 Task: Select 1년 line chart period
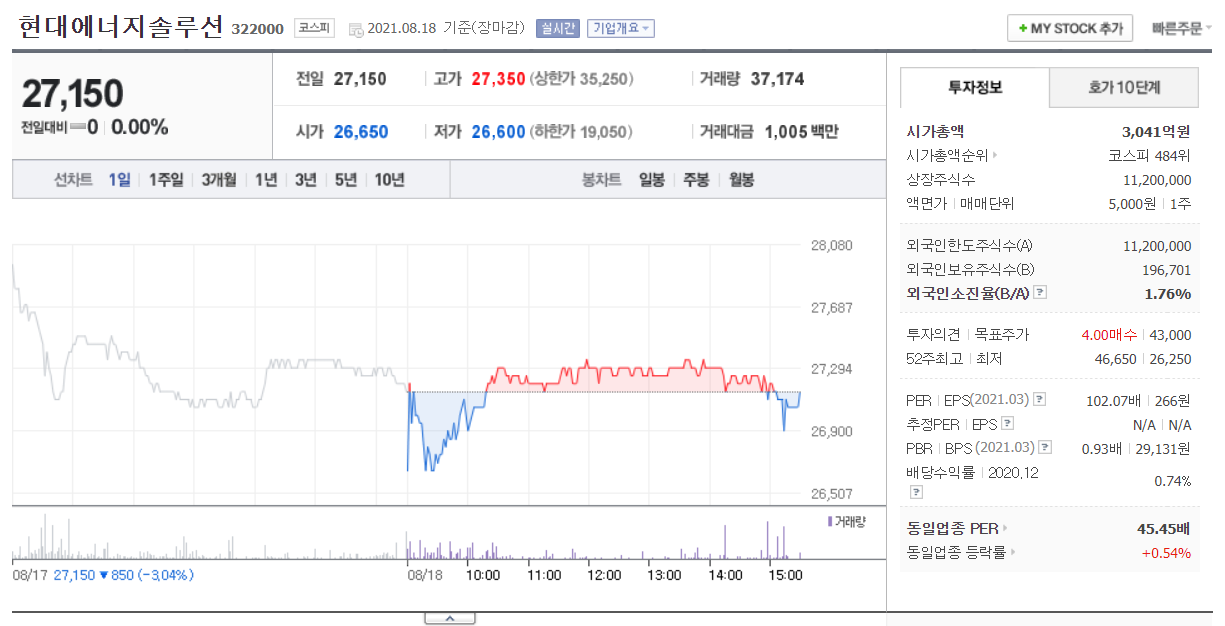click(x=266, y=180)
